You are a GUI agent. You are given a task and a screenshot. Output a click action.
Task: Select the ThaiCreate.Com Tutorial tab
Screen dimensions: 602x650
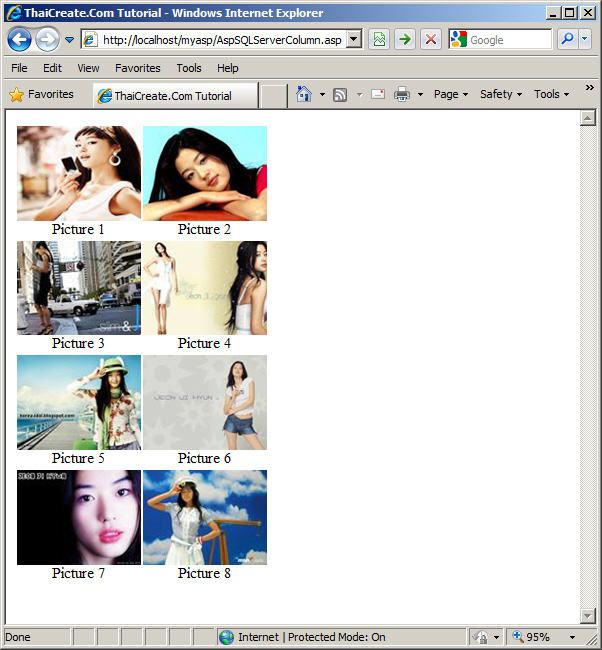(x=173, y=96)
